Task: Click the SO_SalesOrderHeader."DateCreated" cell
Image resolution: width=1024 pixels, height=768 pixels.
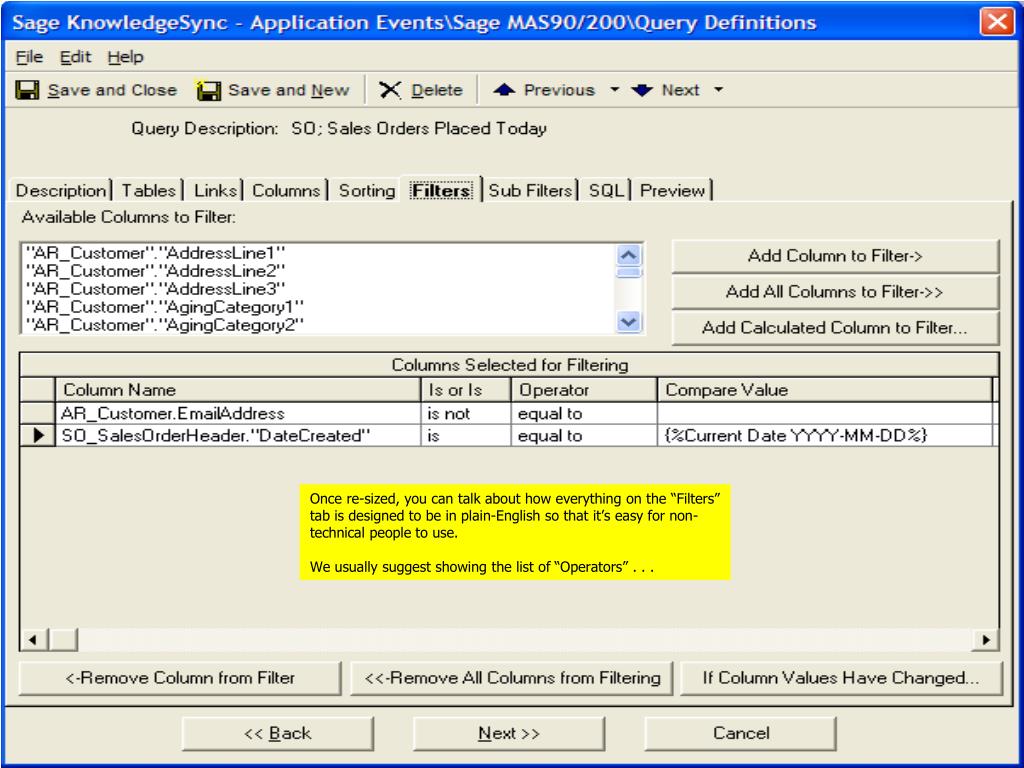Action: coord(238,436)
